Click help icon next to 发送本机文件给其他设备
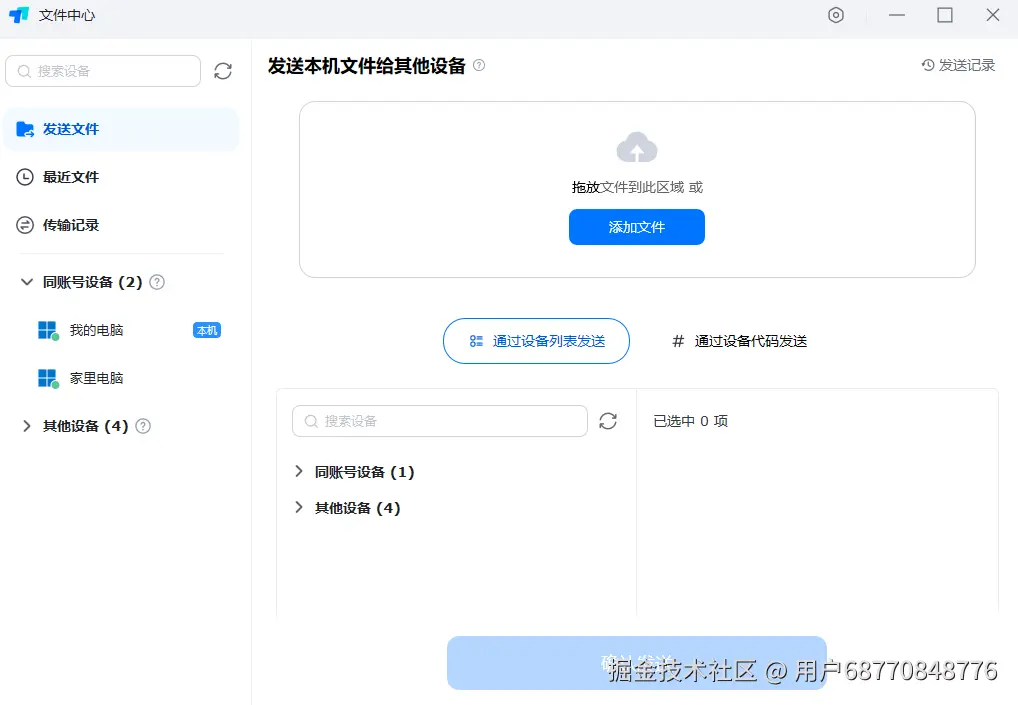The image size is (1018, 705). [x=479, y=65]
